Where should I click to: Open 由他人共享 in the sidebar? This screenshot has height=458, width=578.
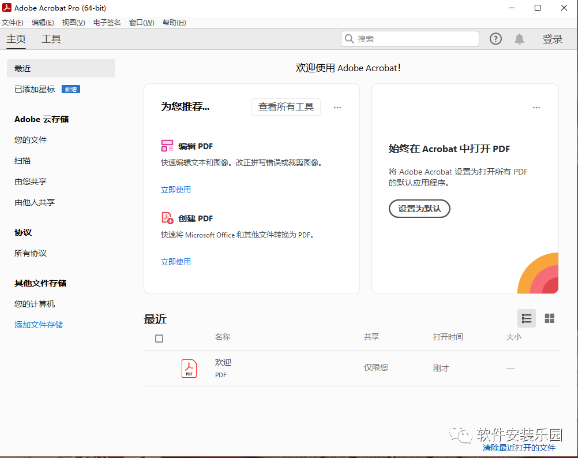tap(35, 202)
